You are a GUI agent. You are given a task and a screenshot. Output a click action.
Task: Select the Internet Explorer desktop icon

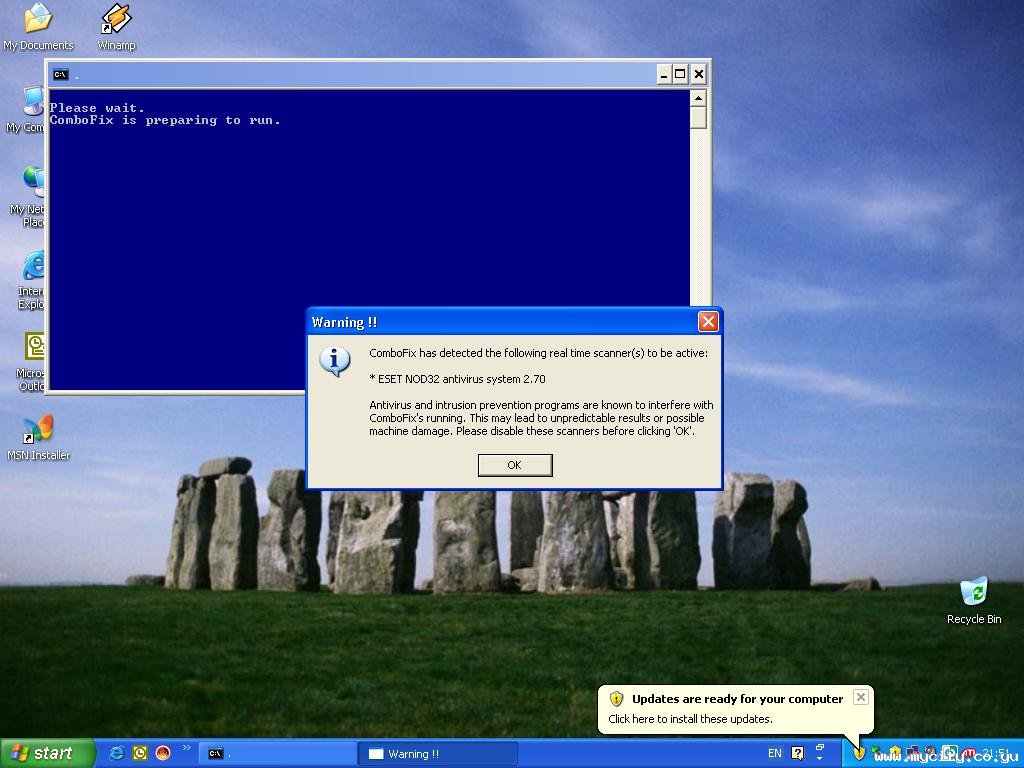point(31,280)
